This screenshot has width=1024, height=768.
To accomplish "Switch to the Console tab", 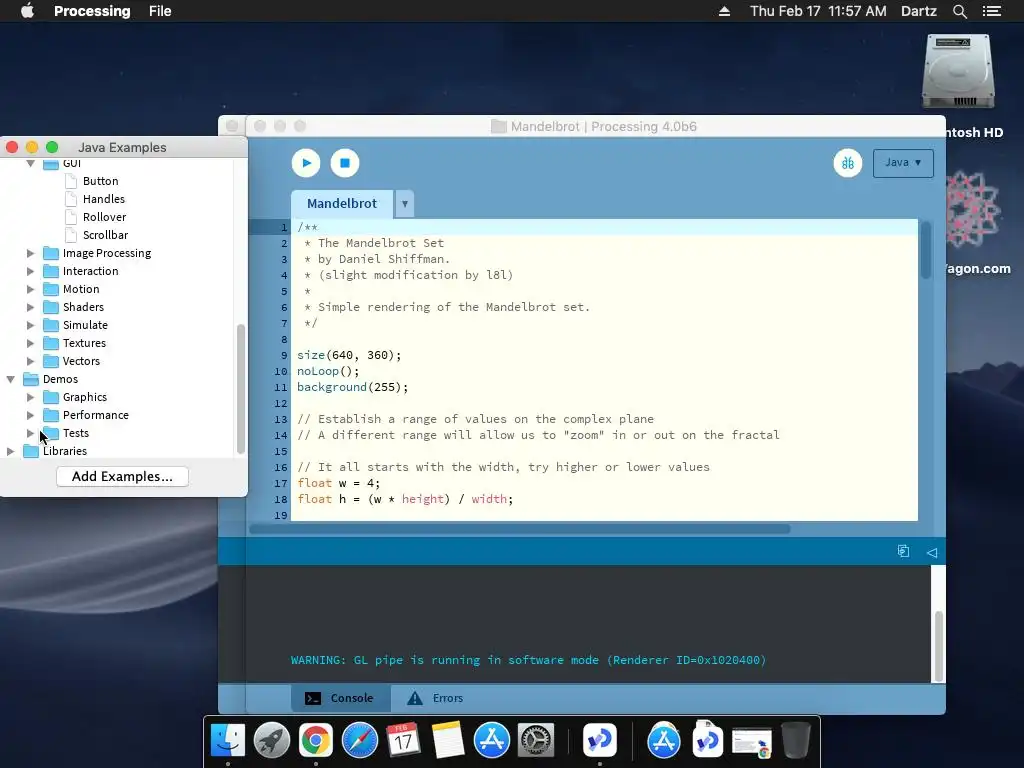I will [340, 698].
